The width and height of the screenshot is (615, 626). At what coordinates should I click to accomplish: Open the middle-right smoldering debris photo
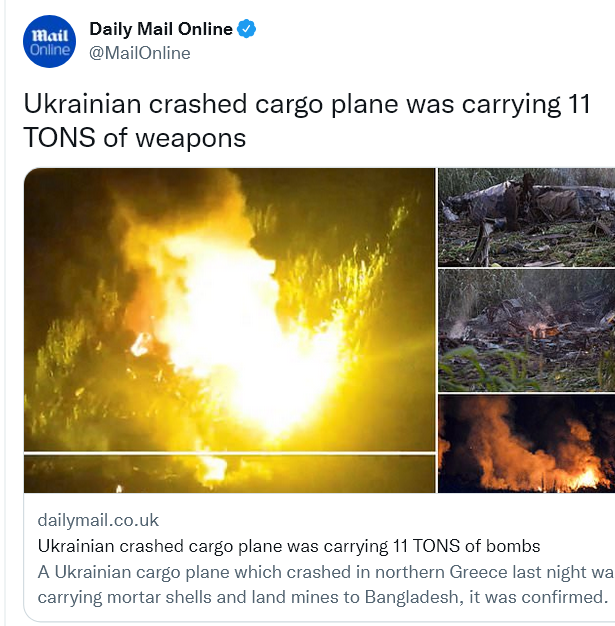coord(526,331)
